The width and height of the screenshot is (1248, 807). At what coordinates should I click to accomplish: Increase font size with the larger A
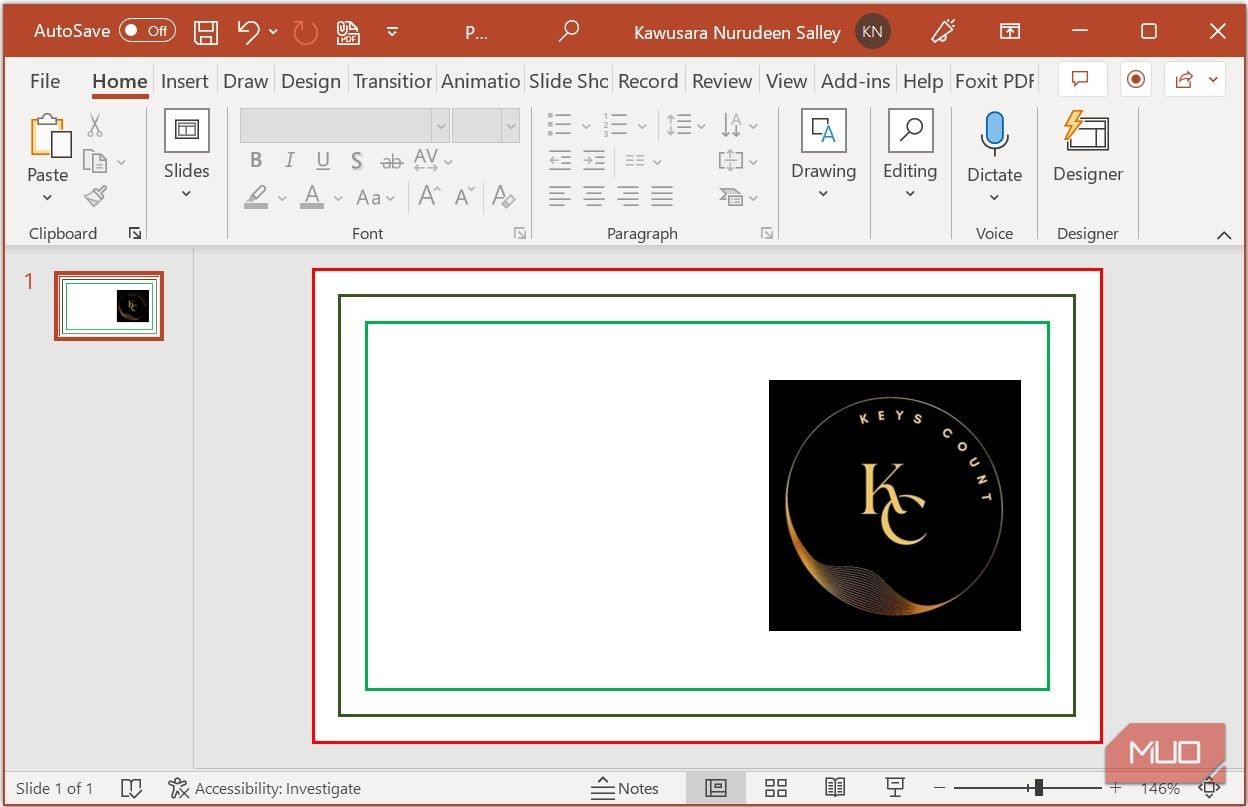tap(430, 197)
